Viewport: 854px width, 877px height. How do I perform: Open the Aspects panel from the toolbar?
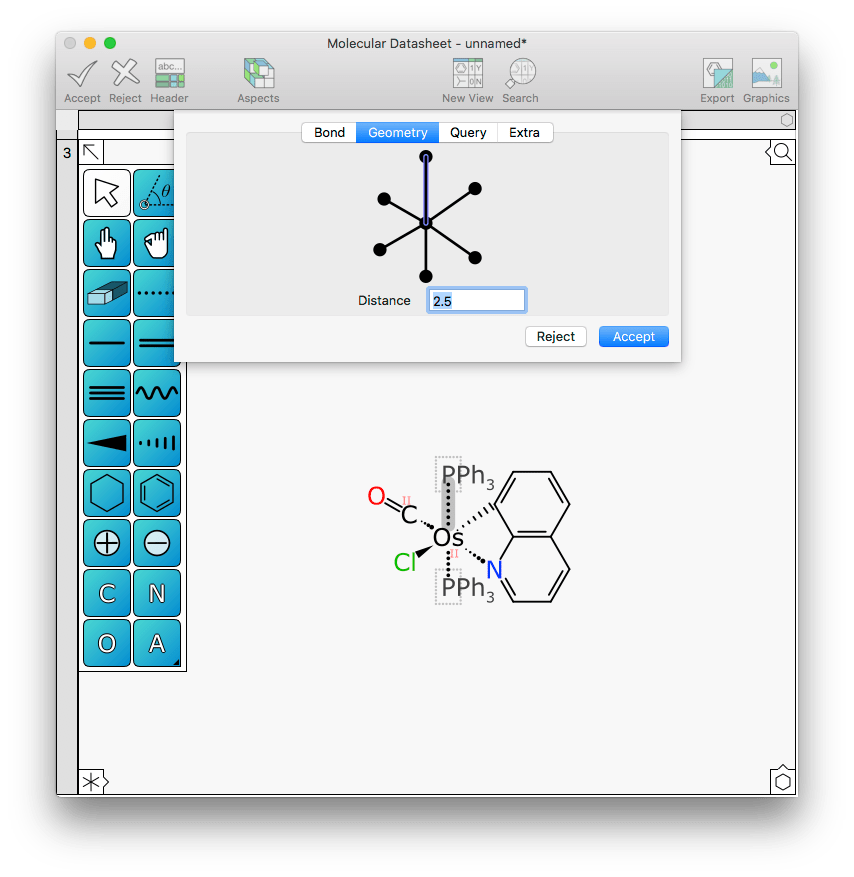pos(257,78)
